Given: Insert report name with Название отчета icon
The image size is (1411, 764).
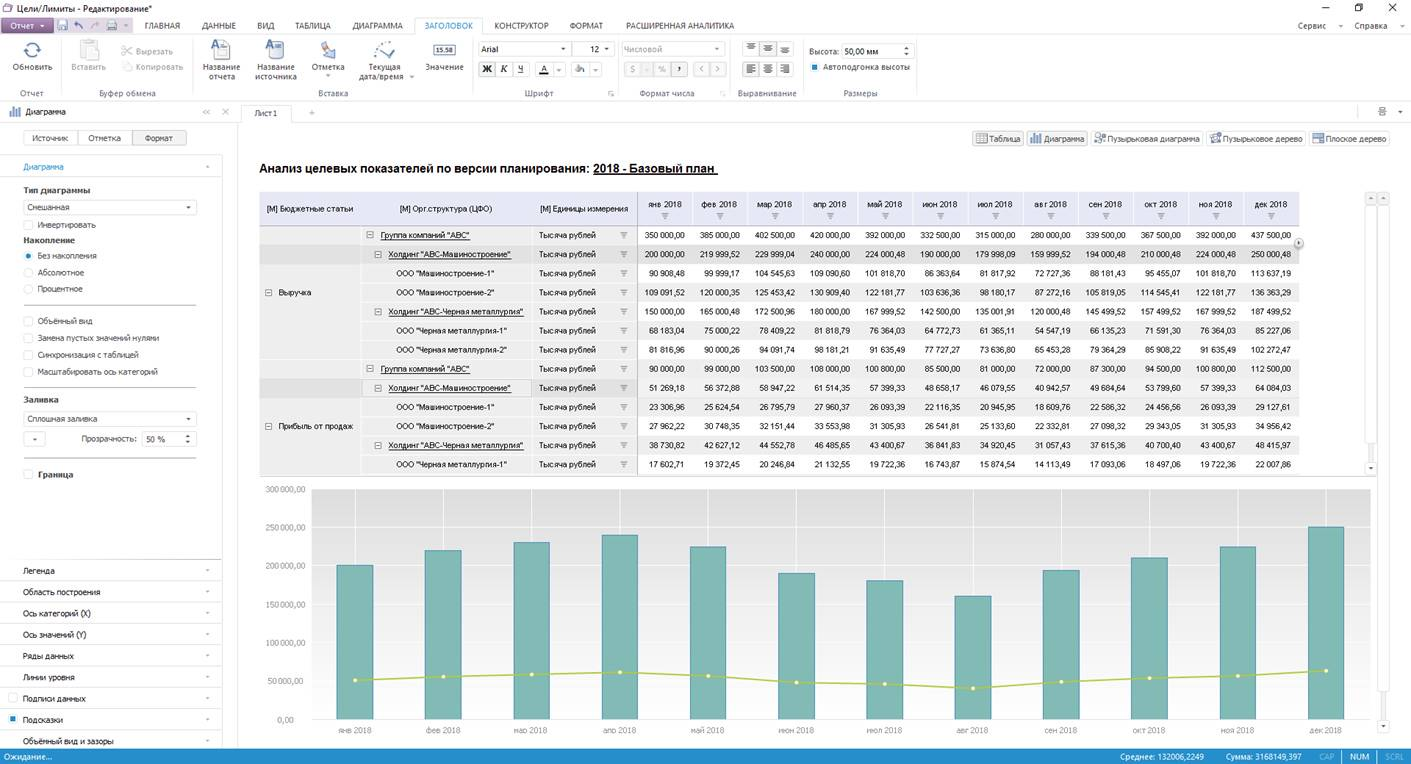Looking at the screenshot, I should click(x=221, y=51).
